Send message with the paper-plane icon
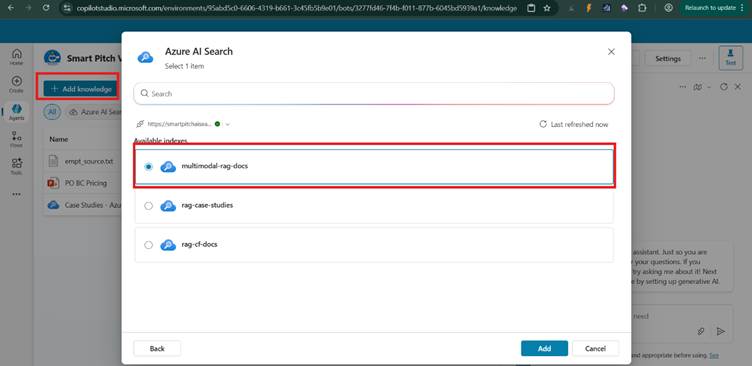This screenshot has width=752, height=366. [x=720, y=331]
